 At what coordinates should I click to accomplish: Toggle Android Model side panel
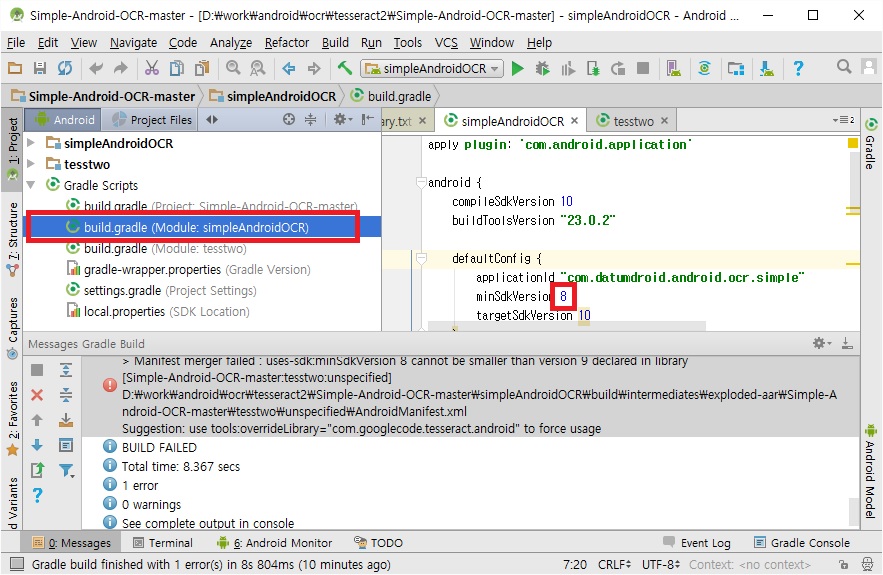871,471
